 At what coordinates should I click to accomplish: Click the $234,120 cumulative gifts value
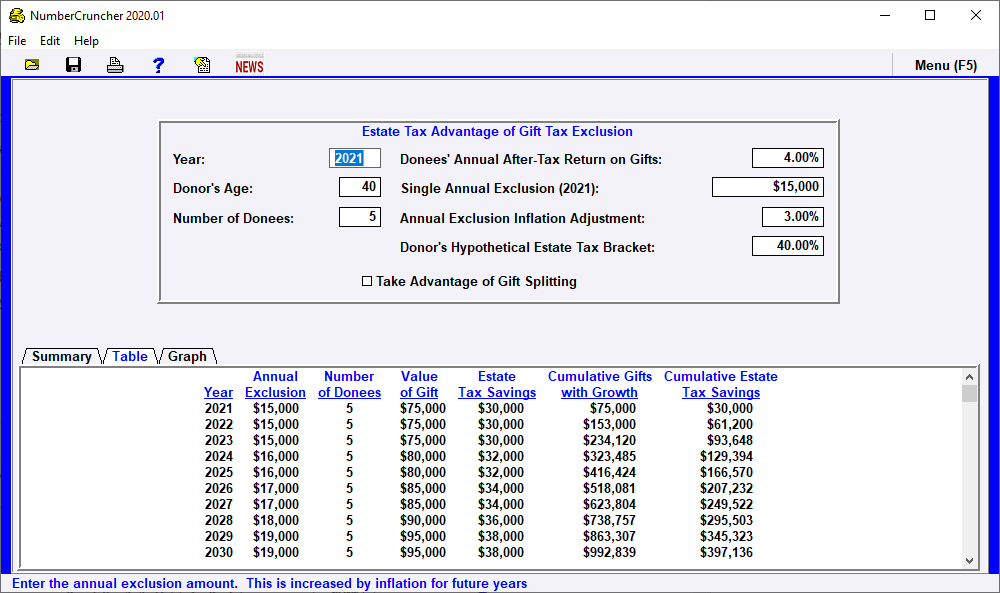click(609, 441)
